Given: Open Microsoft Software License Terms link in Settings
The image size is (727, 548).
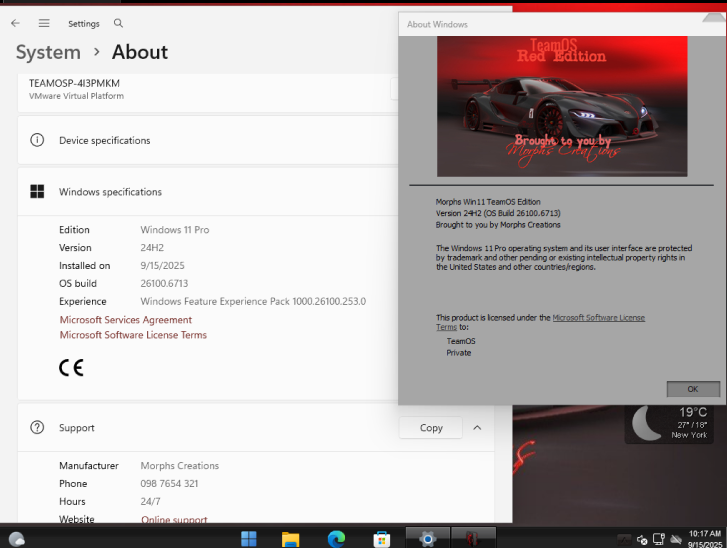Looking at the screenshot, I should (133, 335).
